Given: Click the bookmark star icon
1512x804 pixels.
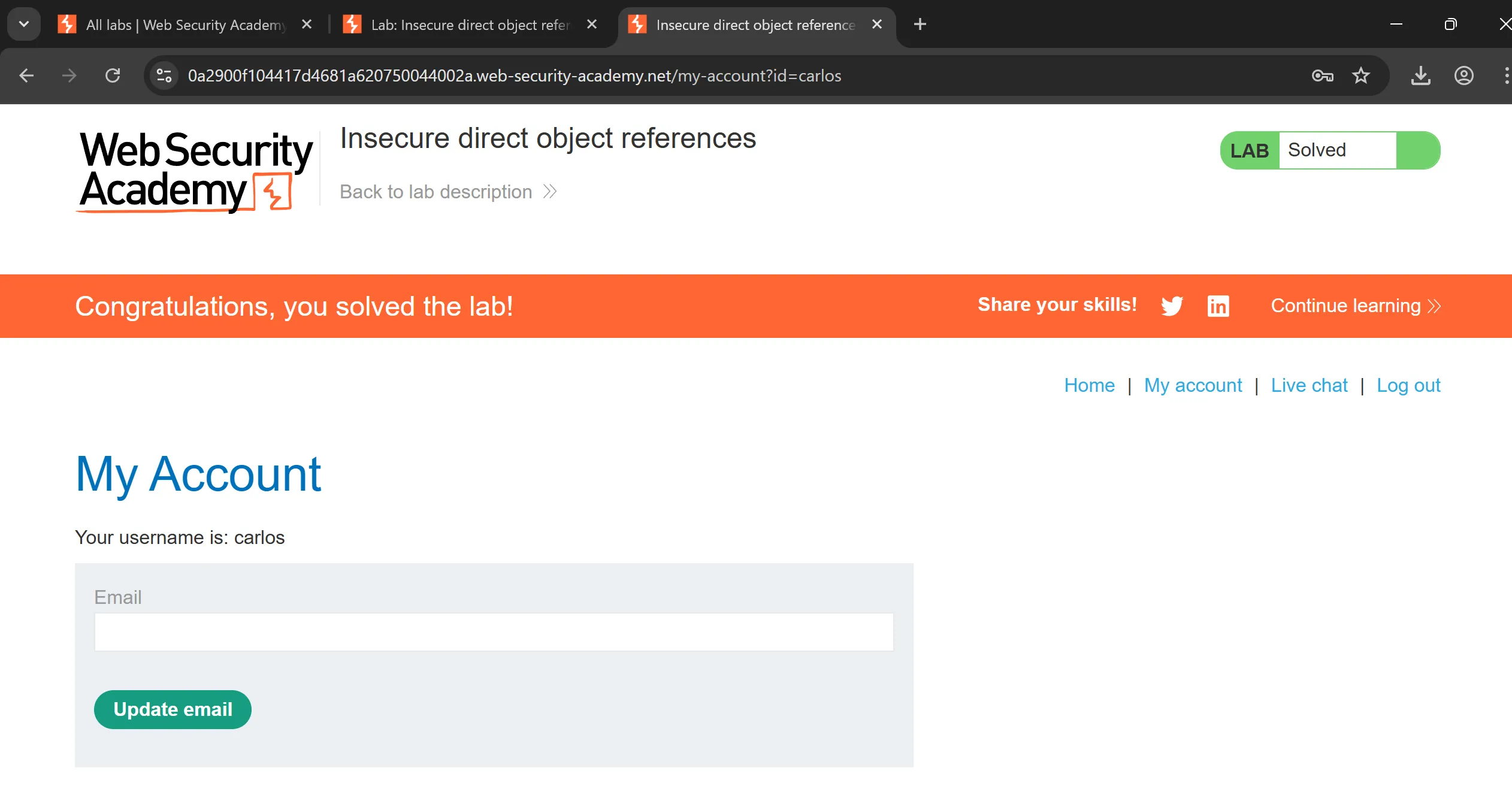Looking at the screenshot, I should 1361,75.
